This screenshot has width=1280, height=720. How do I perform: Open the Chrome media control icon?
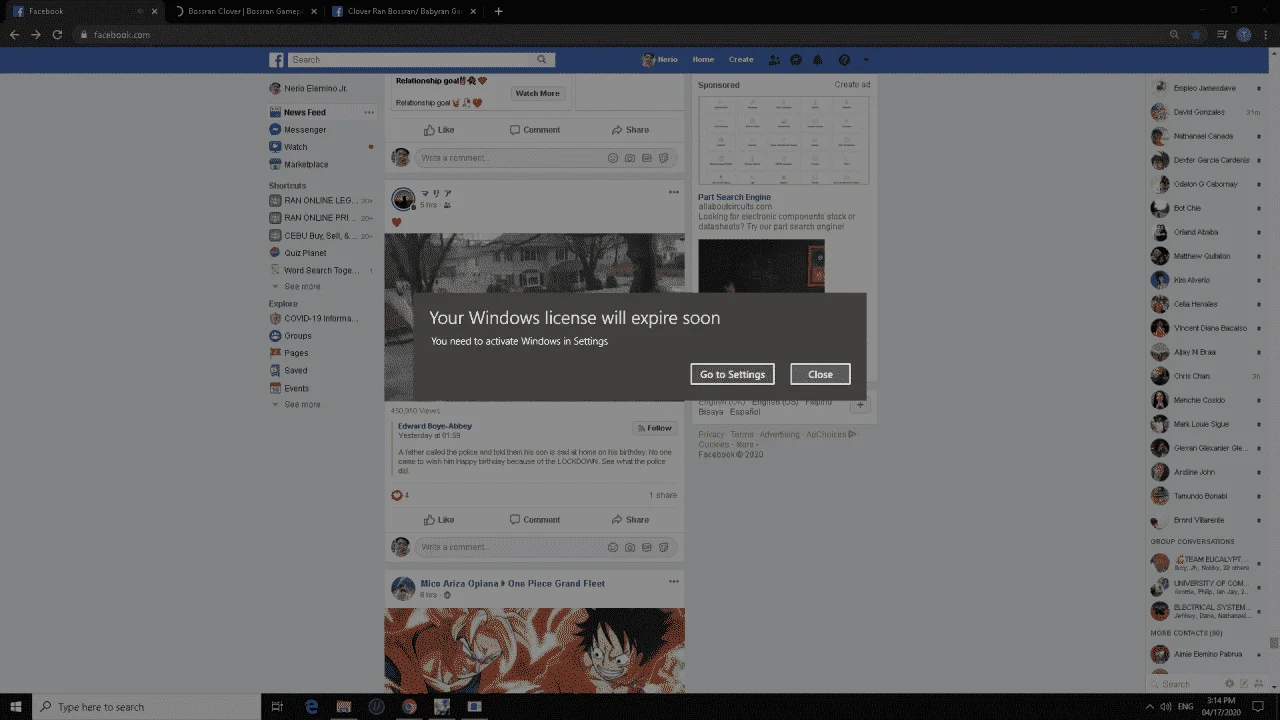(x=1222, y=35)
